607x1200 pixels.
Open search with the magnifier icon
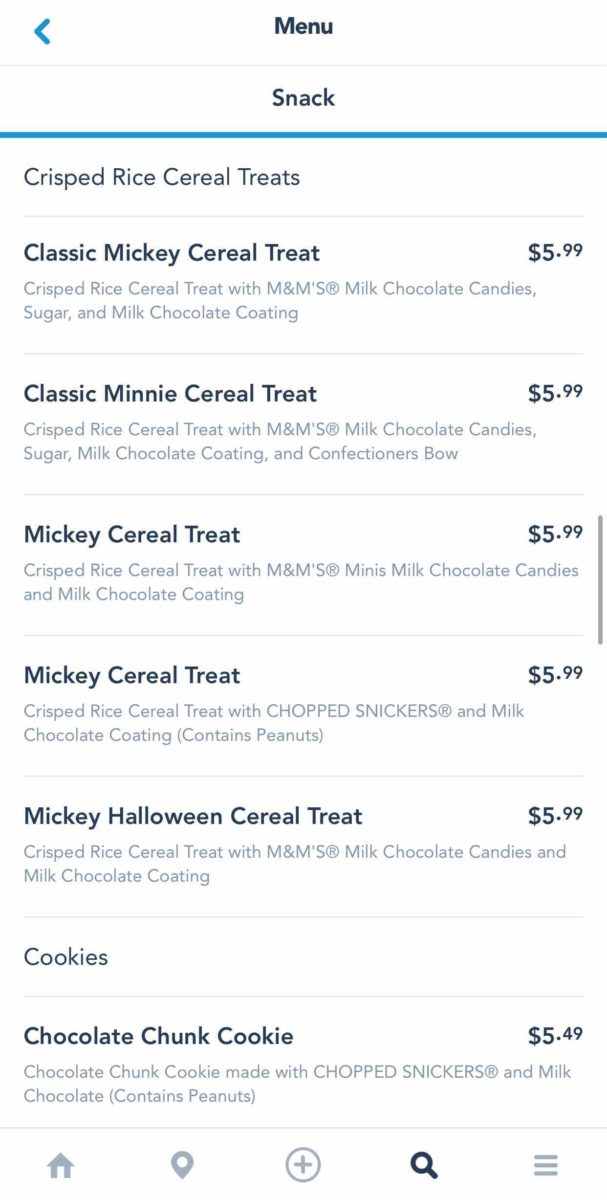(x=424, y=1165)
